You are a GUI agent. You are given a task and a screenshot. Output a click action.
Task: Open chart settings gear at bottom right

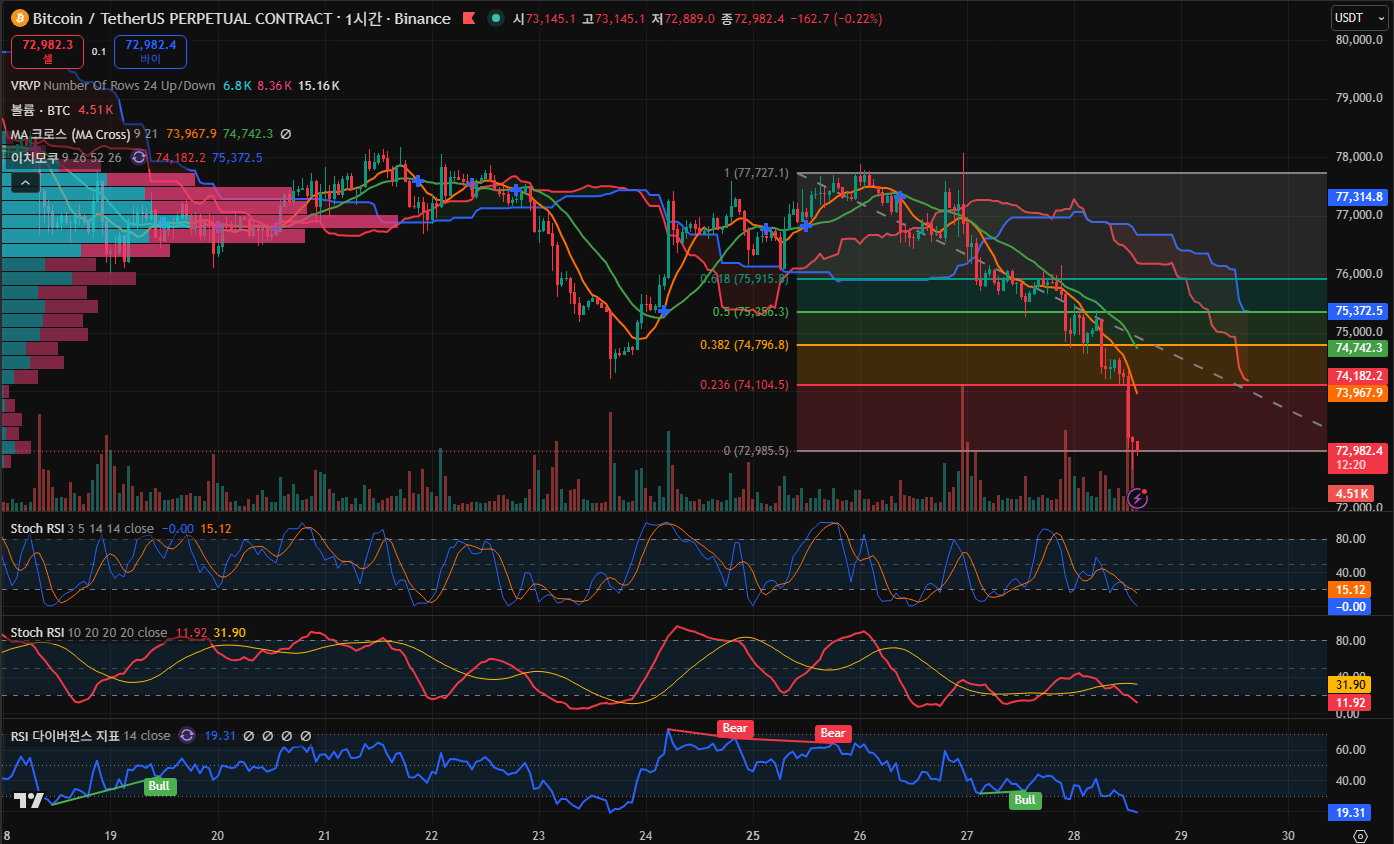coord(1359,836)
